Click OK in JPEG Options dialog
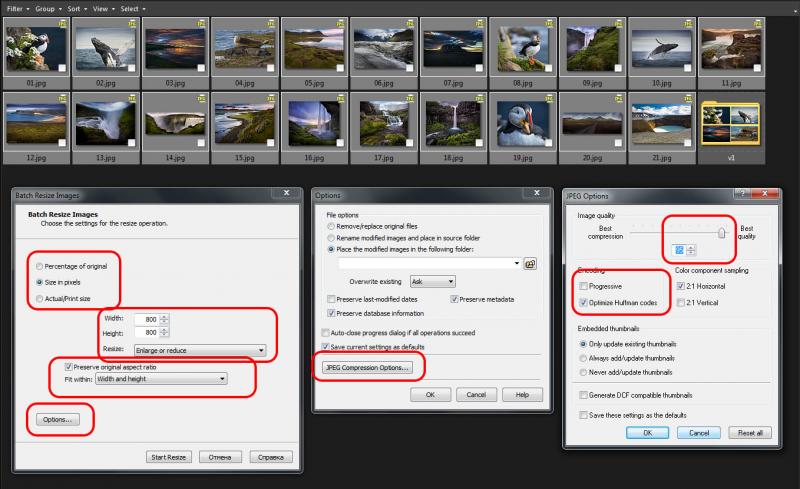 tap(647, 433)
